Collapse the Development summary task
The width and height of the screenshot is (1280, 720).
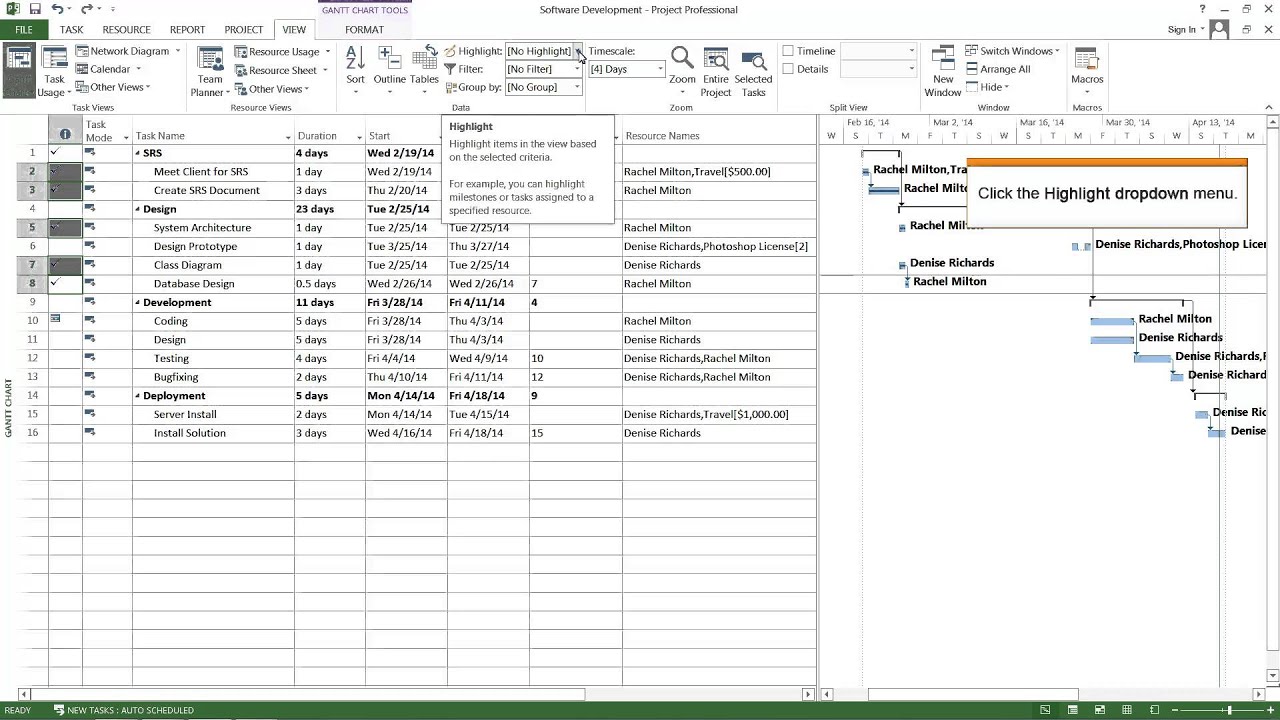point(138,302)
